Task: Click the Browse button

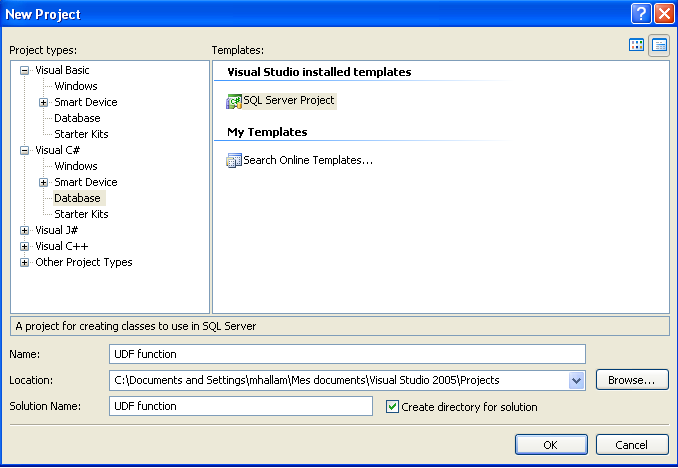Action: pos(632,380)
